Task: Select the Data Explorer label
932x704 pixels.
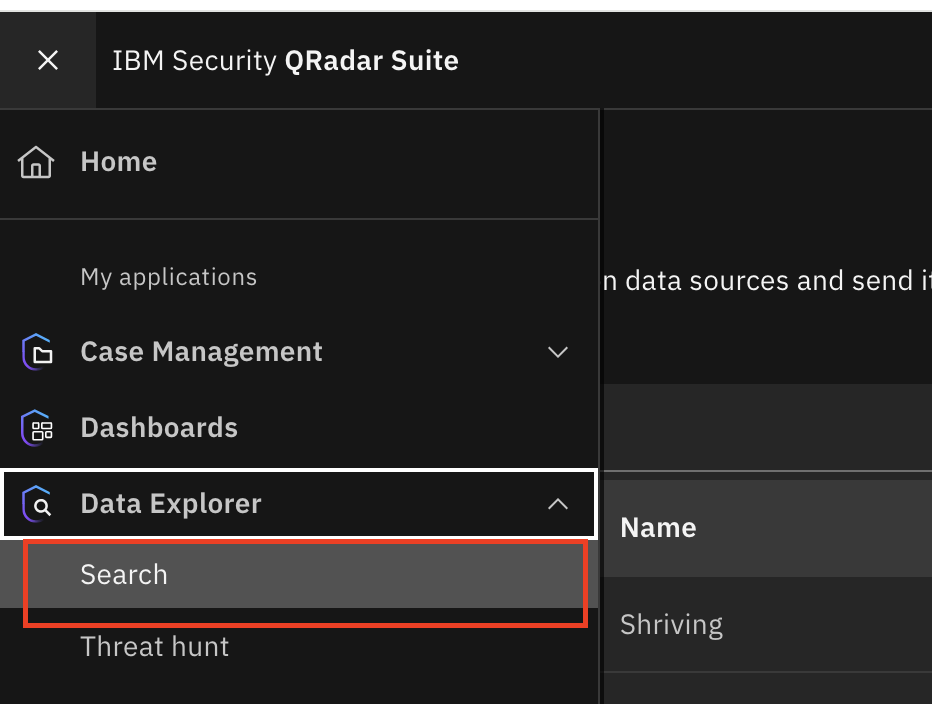Action: click(x=171, y=504)
